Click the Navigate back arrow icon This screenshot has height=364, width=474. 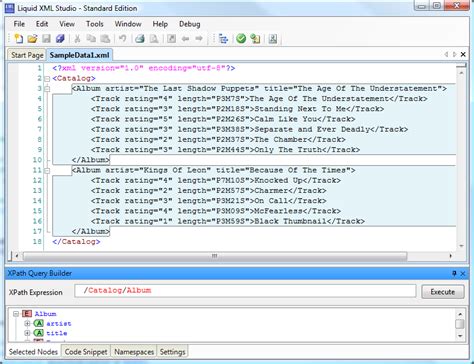coord(185,39)
